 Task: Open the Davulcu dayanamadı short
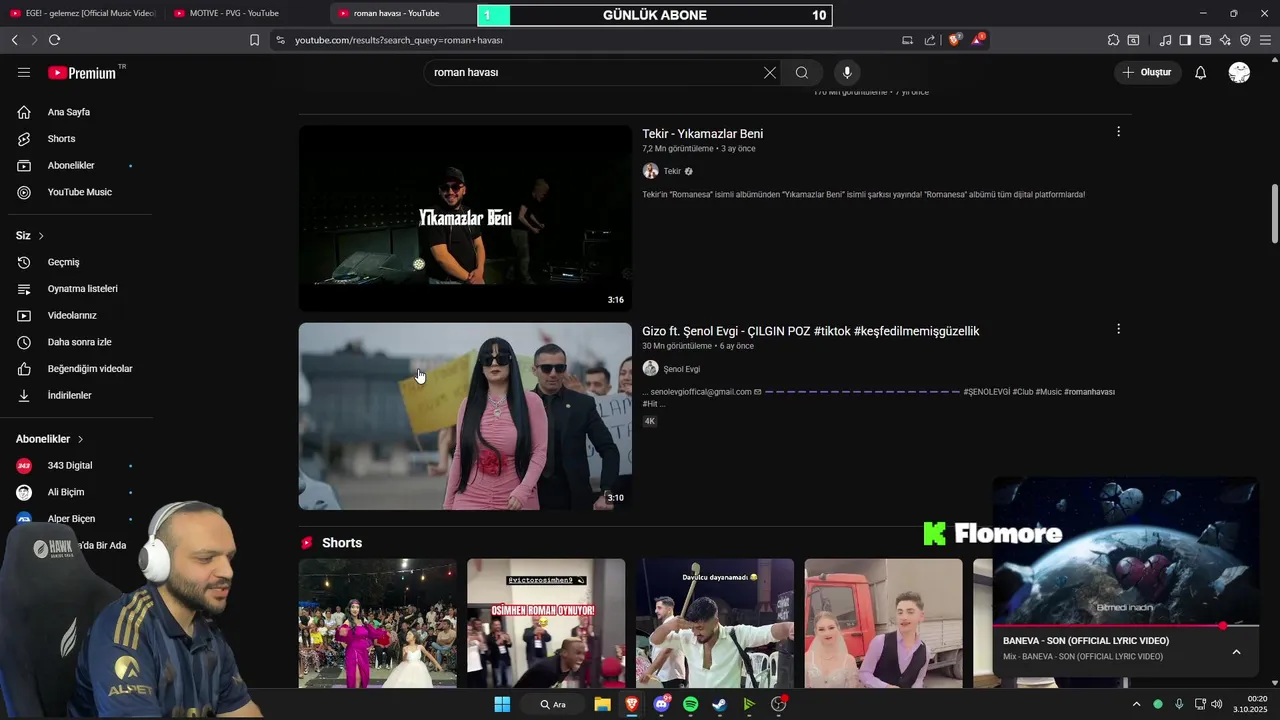tap(715, 623)
